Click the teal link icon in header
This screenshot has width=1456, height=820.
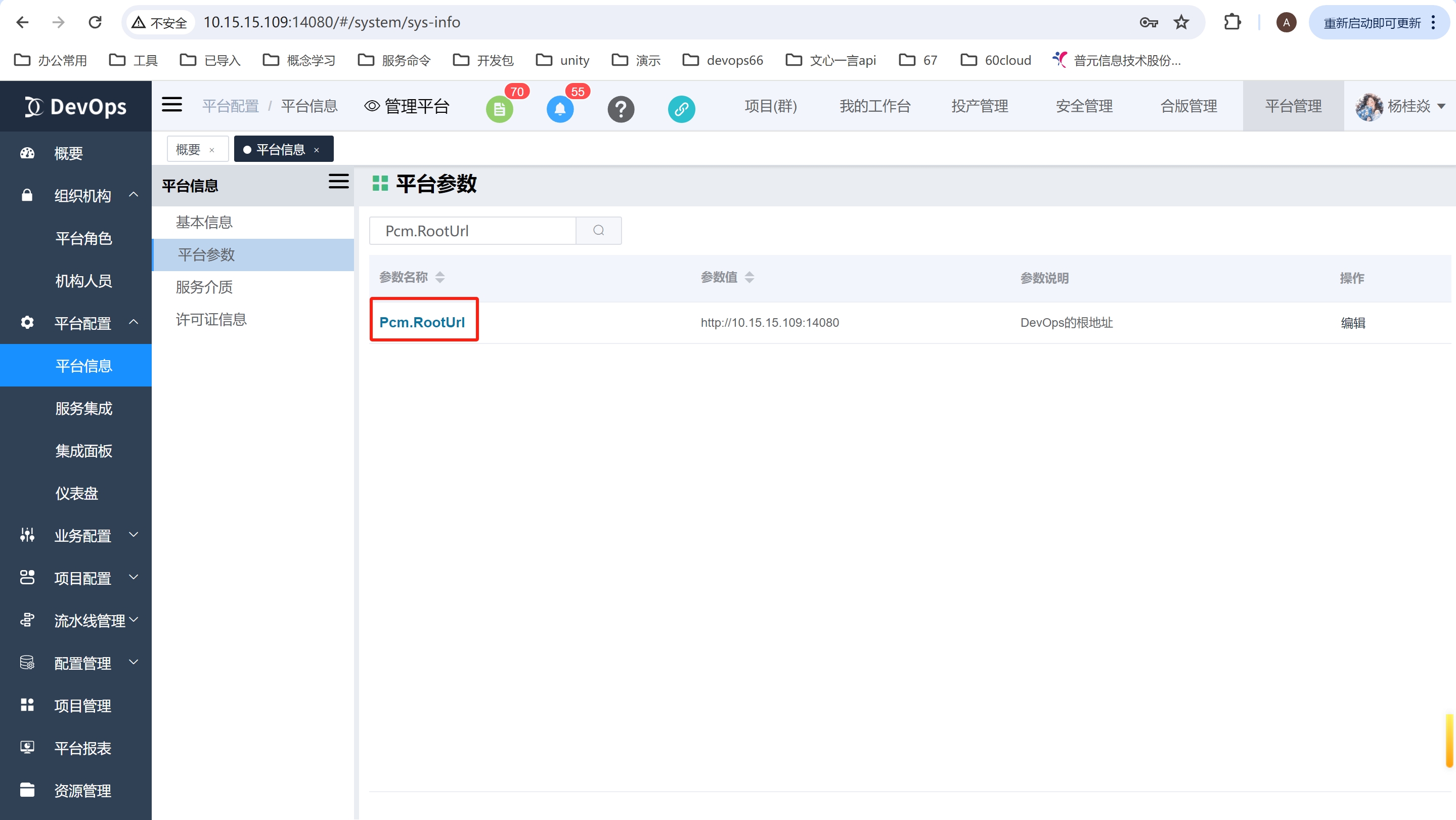coord(681,108)
